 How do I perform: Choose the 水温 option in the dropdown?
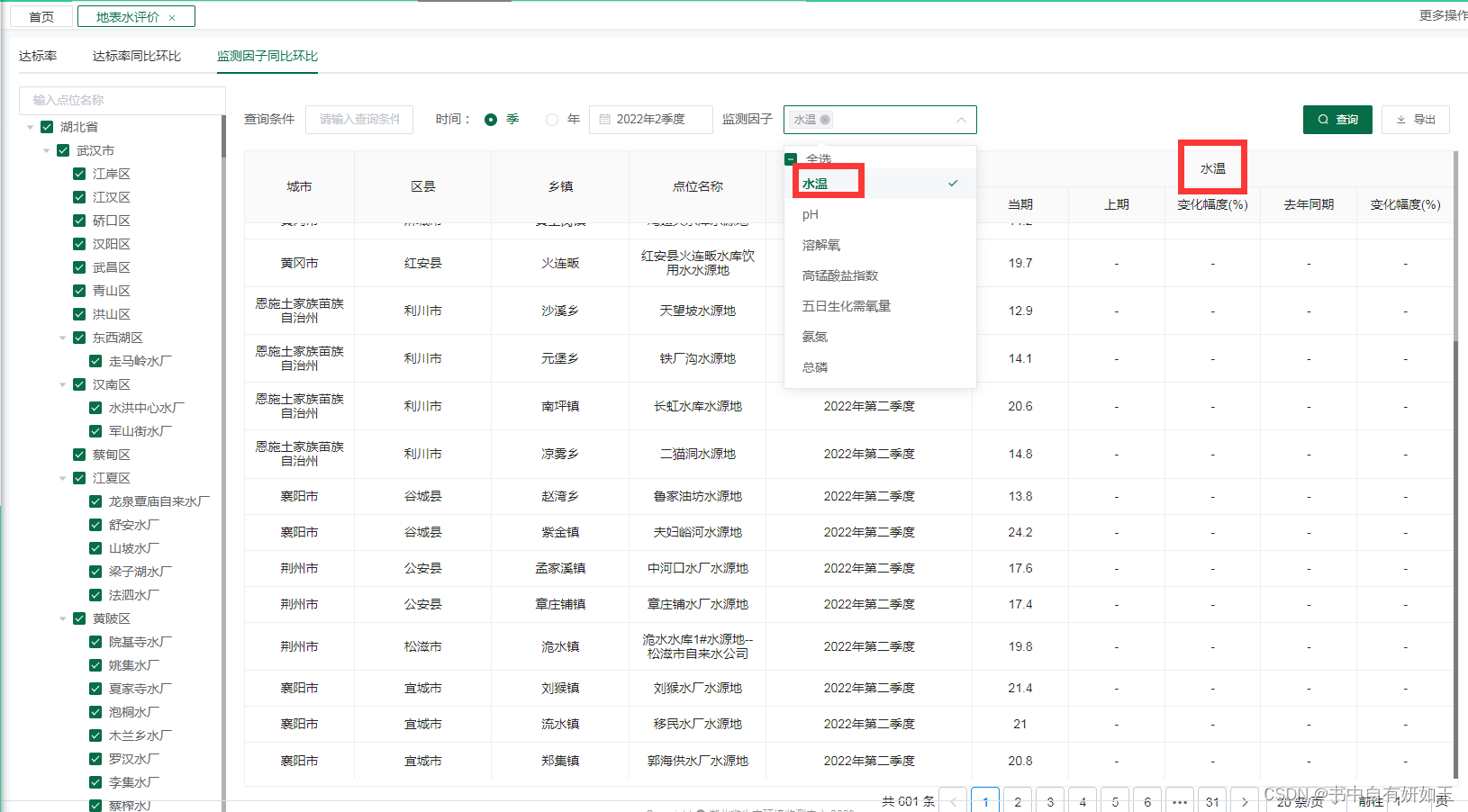pyautogui.click(x=880, y=184)
